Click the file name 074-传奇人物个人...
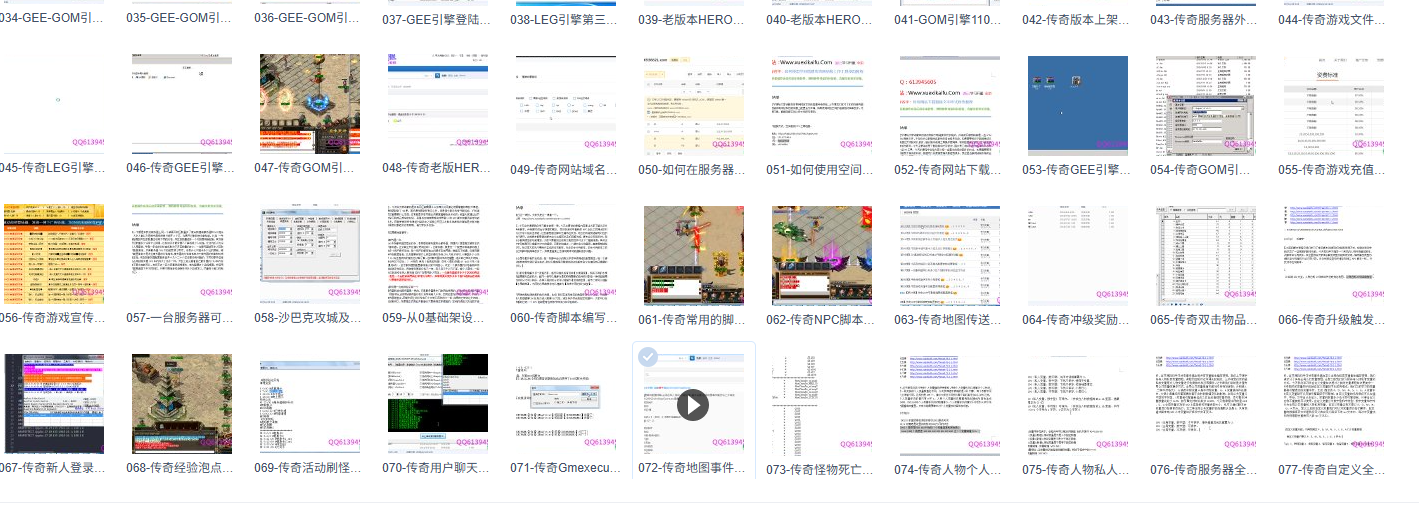Image resolution: width=1419 pixels, height=506 pixels. tap(948, 468)
